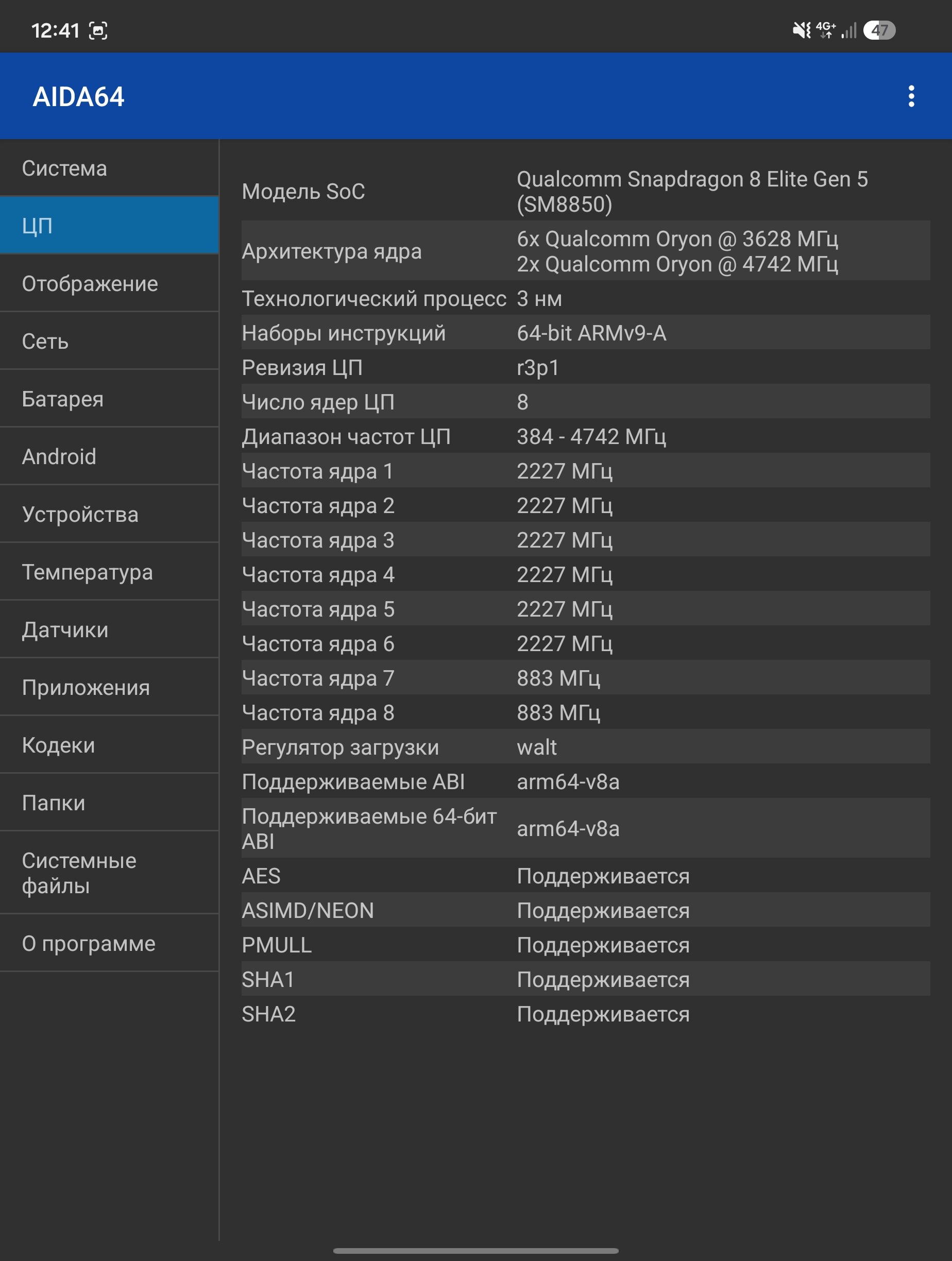Show the Температура section
952x1261 pixels.
109,572
